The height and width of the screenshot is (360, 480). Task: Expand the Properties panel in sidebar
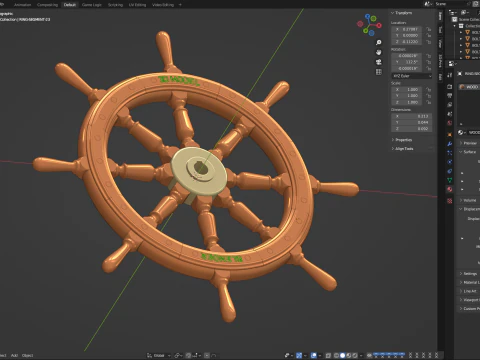[x=401, y=140]
